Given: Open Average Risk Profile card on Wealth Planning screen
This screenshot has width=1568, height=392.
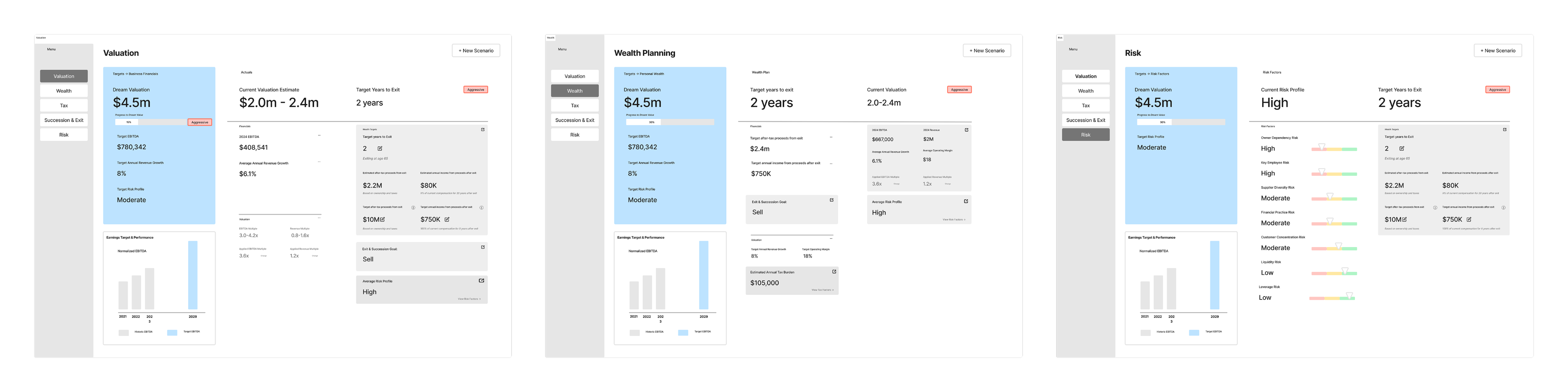Looking at the screenshot, I should [965, 201].
